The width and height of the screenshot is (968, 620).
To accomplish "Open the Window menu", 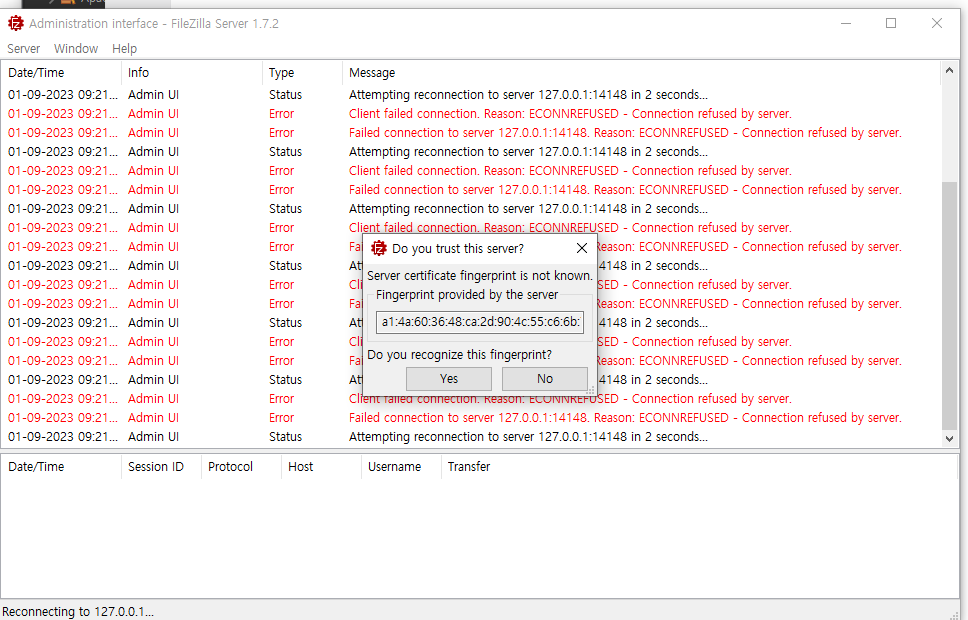I will [76, 48].
